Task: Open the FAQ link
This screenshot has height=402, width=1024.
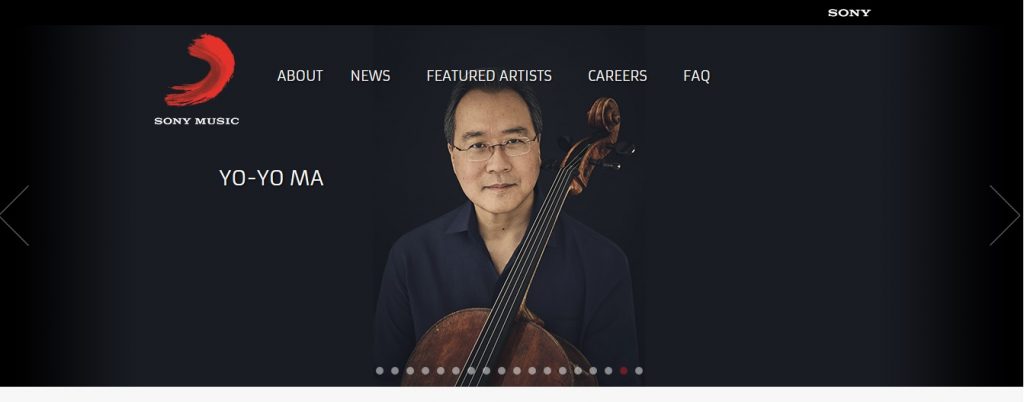Action: (x=696, y=76)
